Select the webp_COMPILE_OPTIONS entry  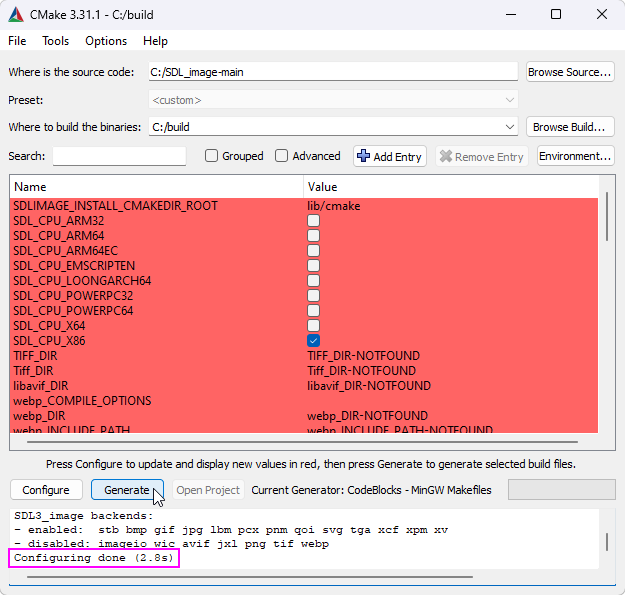click(82, 401)
